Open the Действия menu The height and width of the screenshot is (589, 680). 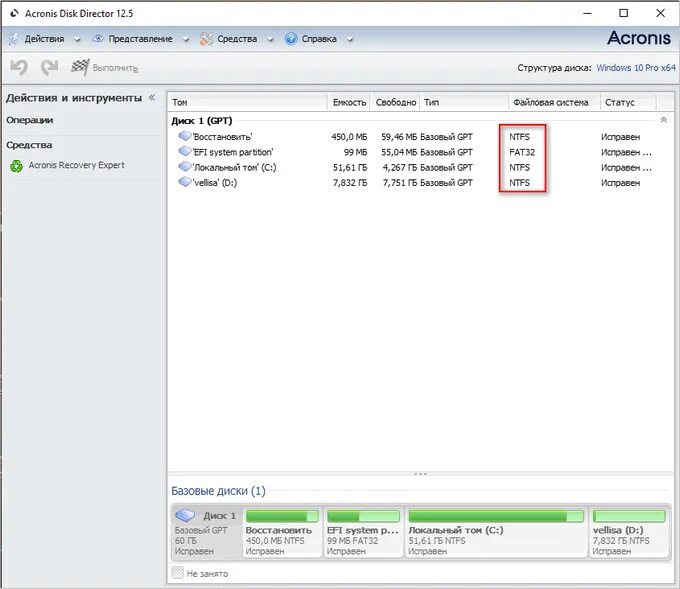point(44,39)
